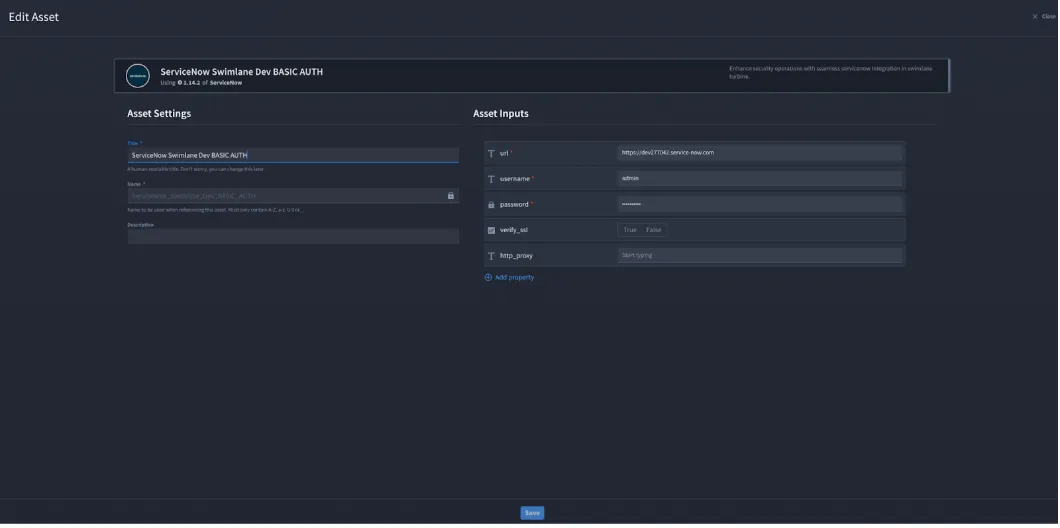Click the username input field
The width and height of the screenshot is (1060, 528).
(760, 178)
